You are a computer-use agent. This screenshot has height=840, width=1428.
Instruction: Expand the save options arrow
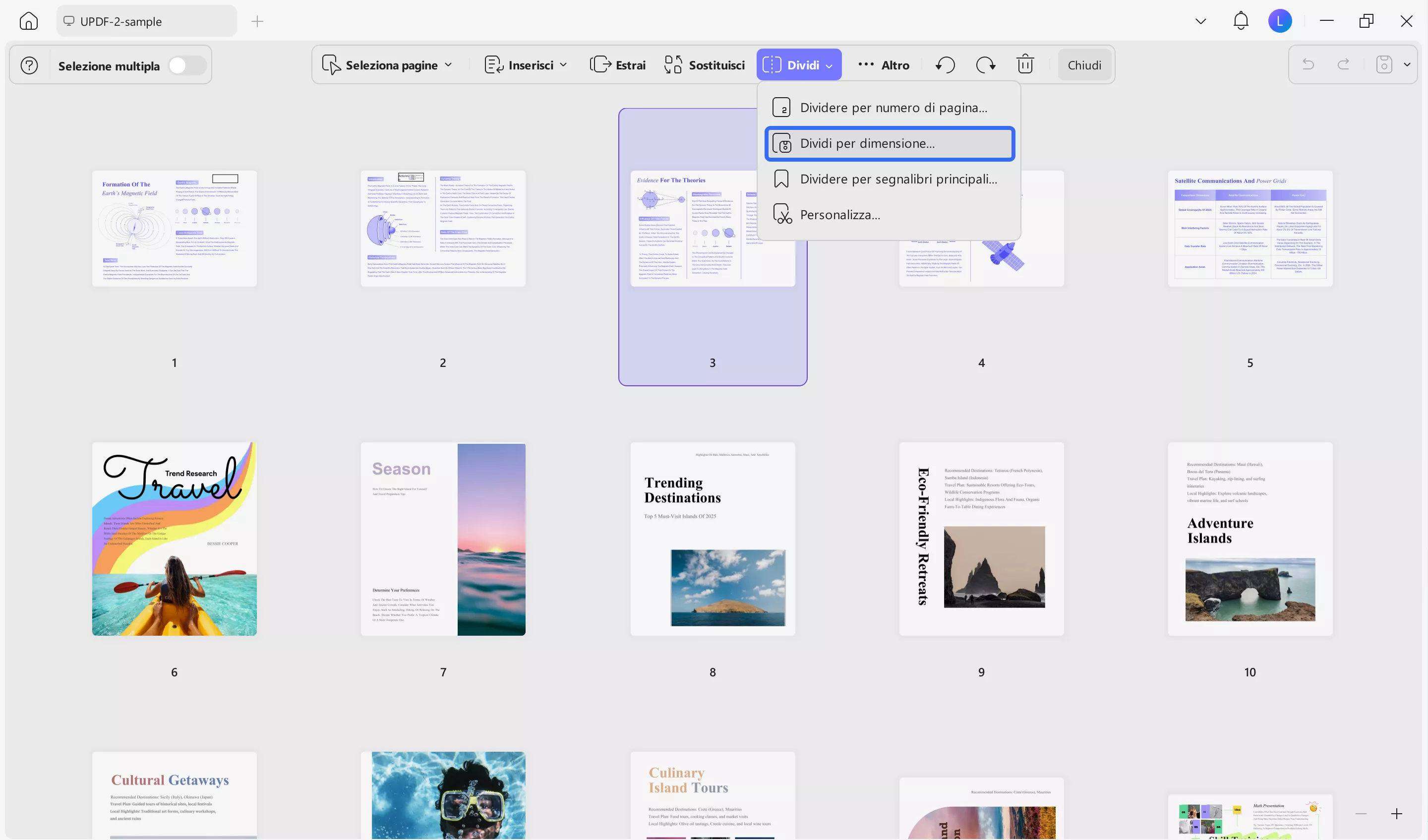pyautogui.click(x=1407, y=64)
